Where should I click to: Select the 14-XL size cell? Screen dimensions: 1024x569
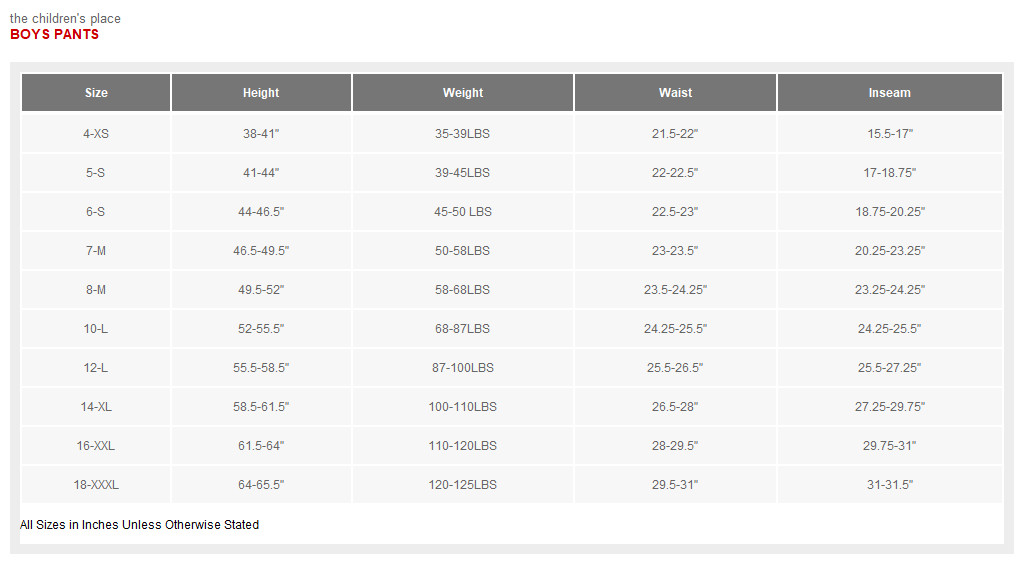[96, 407]
